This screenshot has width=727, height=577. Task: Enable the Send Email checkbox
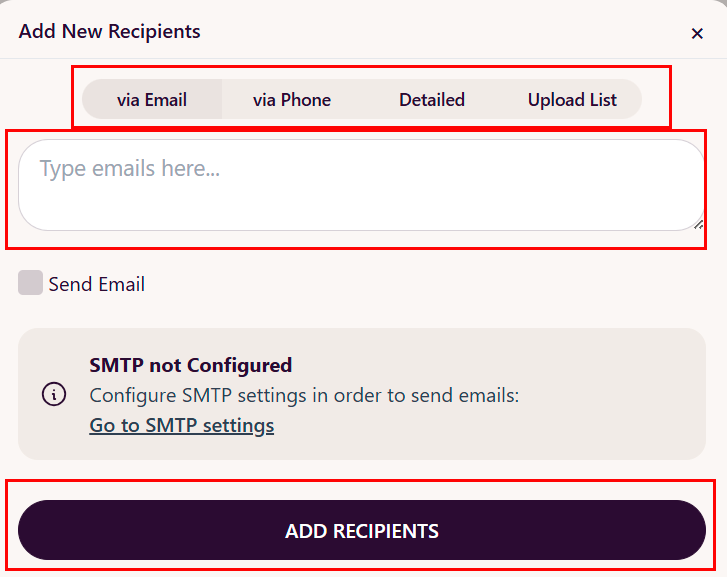31,283
